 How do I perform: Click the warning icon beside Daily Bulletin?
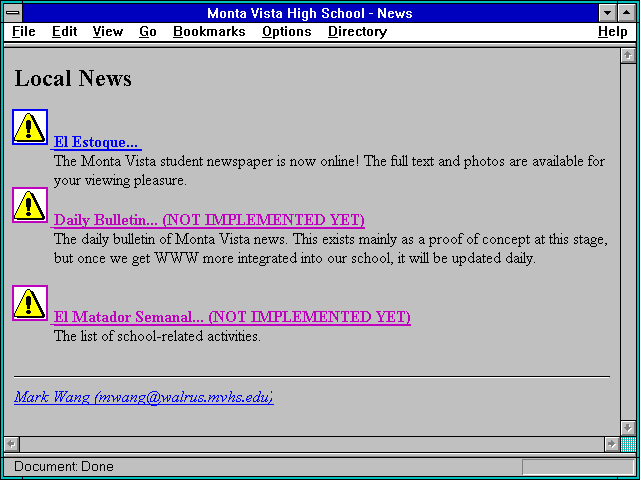[30, 205]
